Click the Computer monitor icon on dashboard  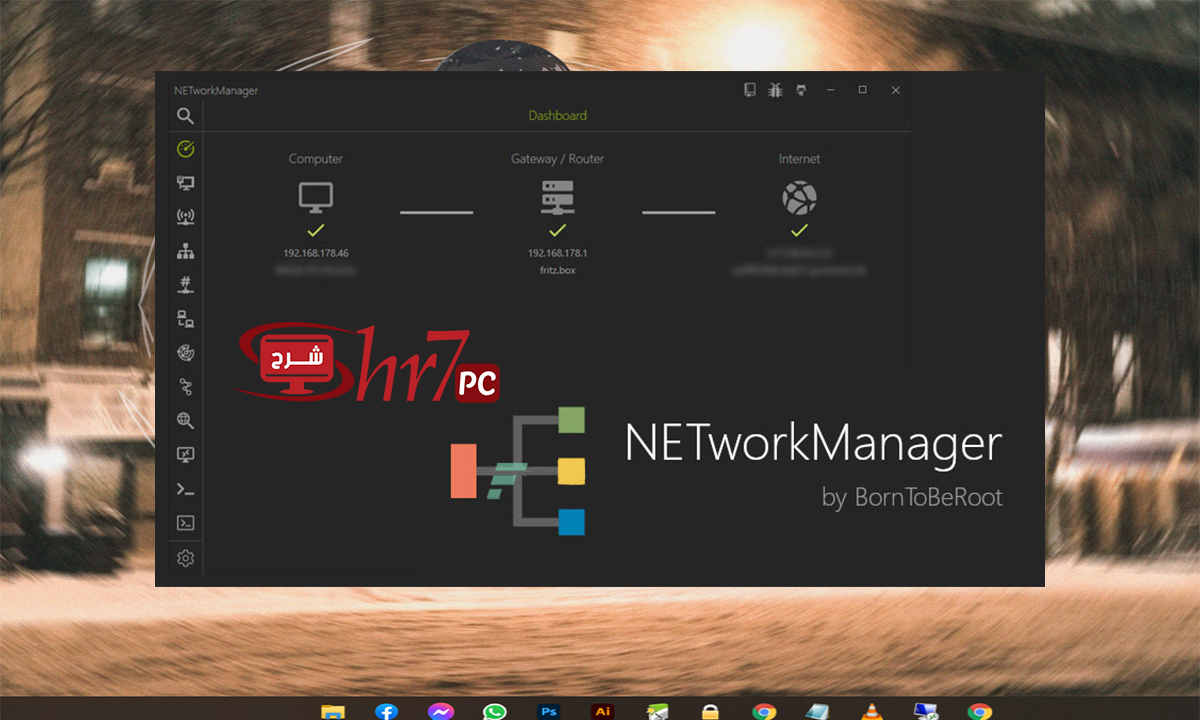(x=316, y=197)
